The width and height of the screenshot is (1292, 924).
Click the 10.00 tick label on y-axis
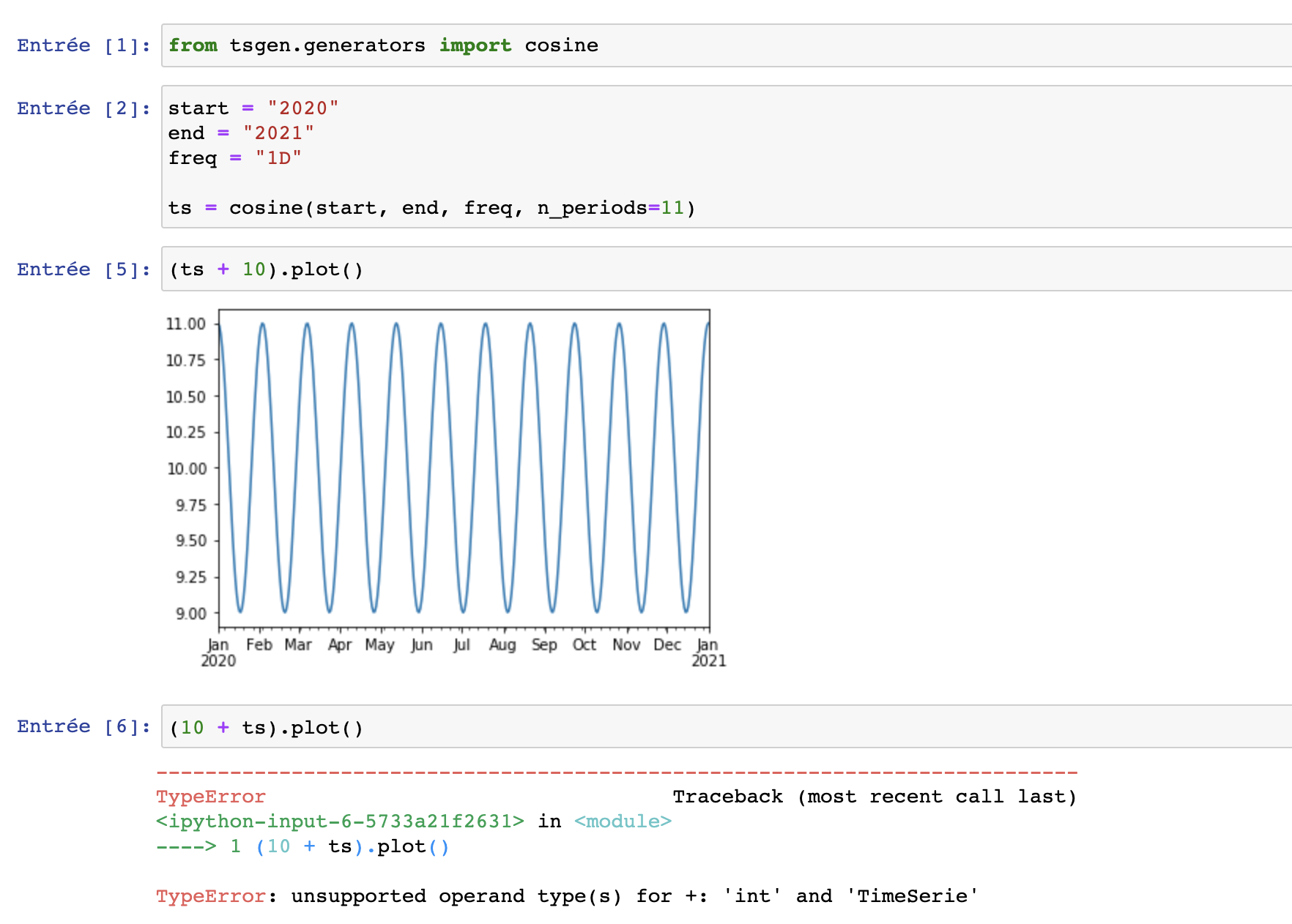click(x=187, y=469)
